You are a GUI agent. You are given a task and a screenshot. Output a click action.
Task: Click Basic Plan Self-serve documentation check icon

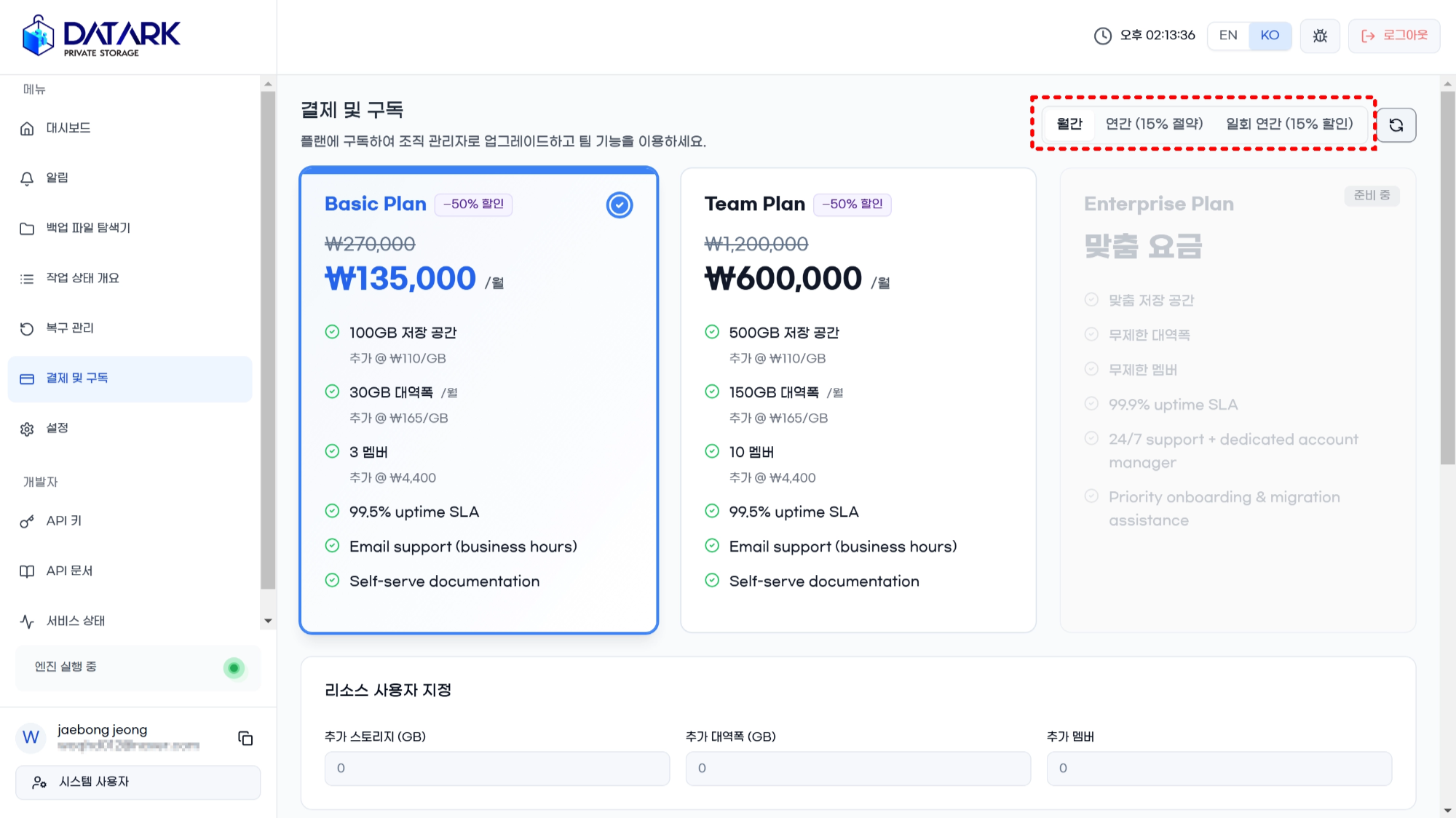332,580
